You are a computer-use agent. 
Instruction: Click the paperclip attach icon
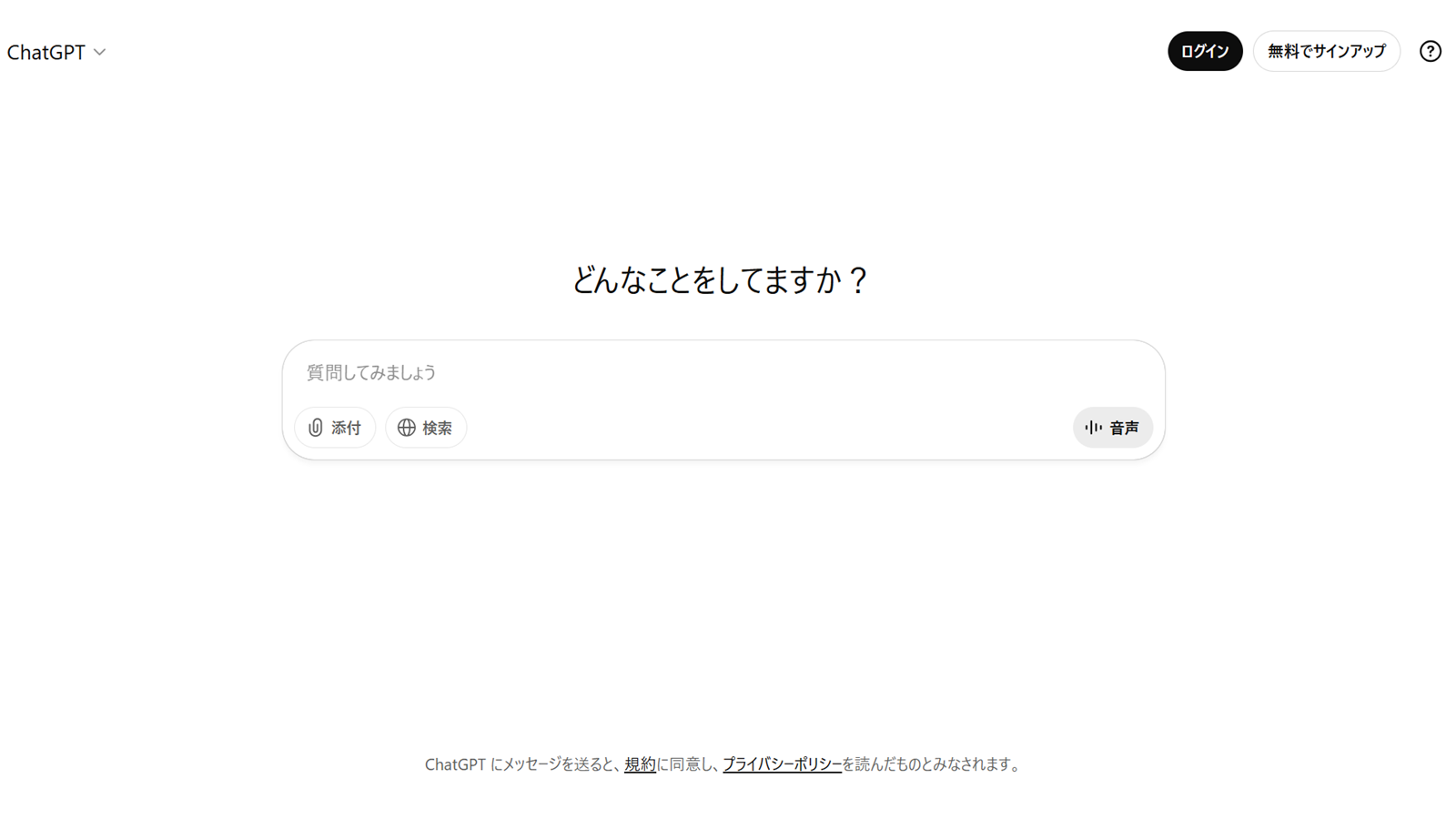point(316,428)
